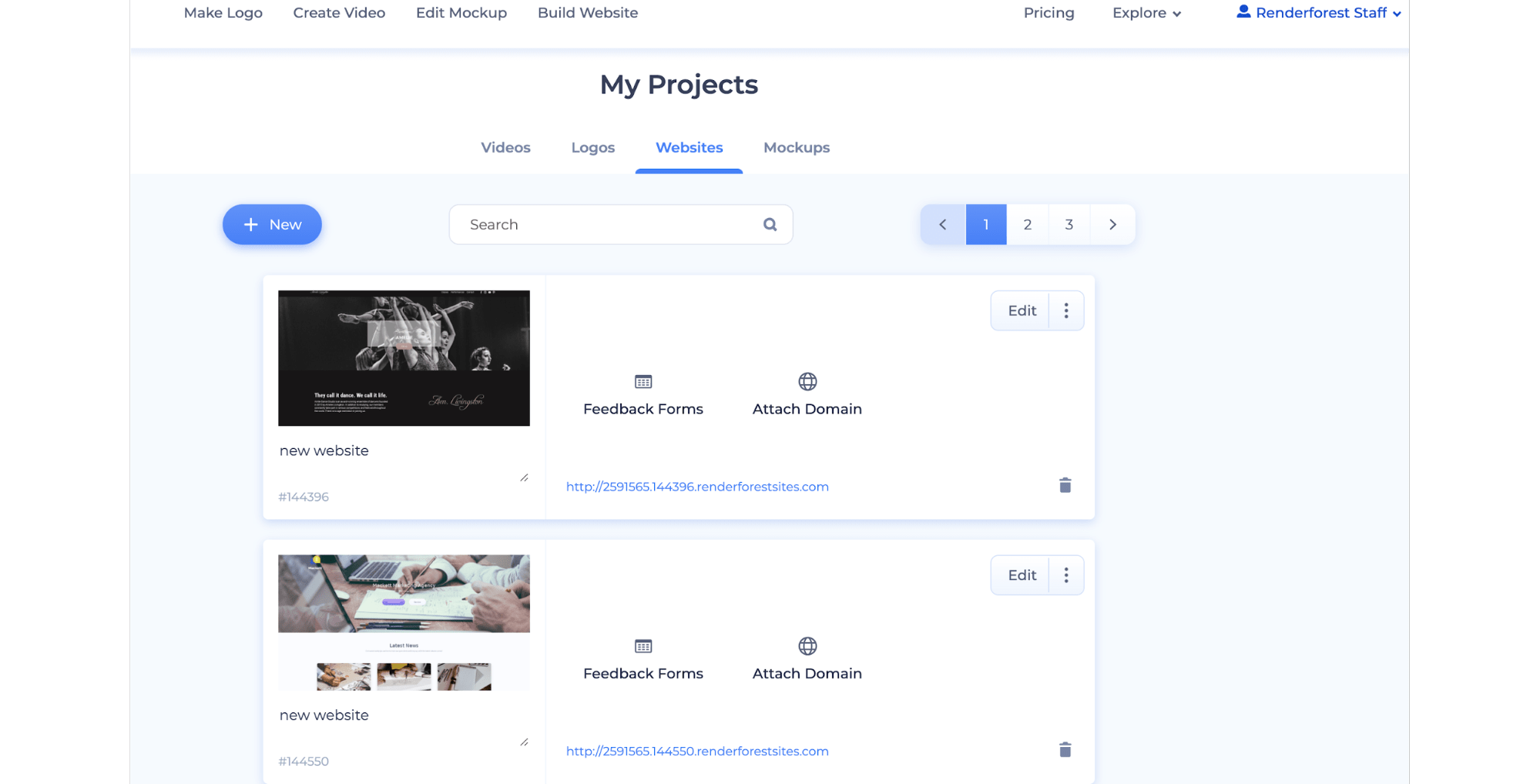Select Build Website in the top menu
This screenshot has width=1540, height=784.
pos(587,12)
